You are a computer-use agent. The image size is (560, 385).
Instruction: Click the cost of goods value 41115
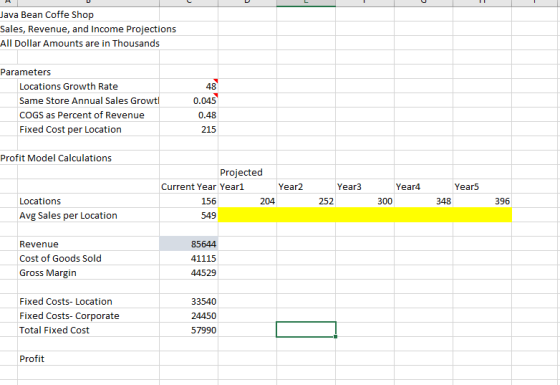189,258
